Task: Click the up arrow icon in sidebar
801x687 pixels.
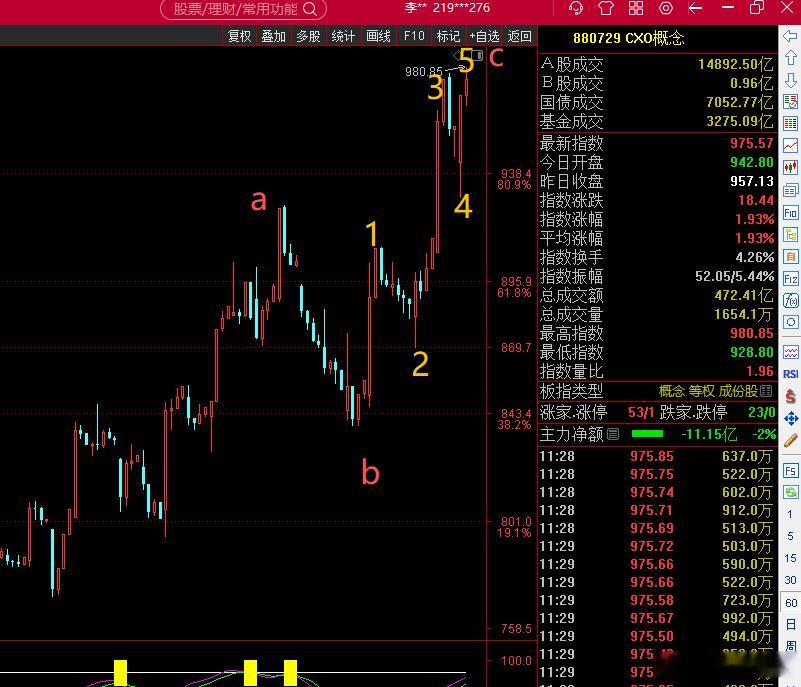Action: [790, 58]
